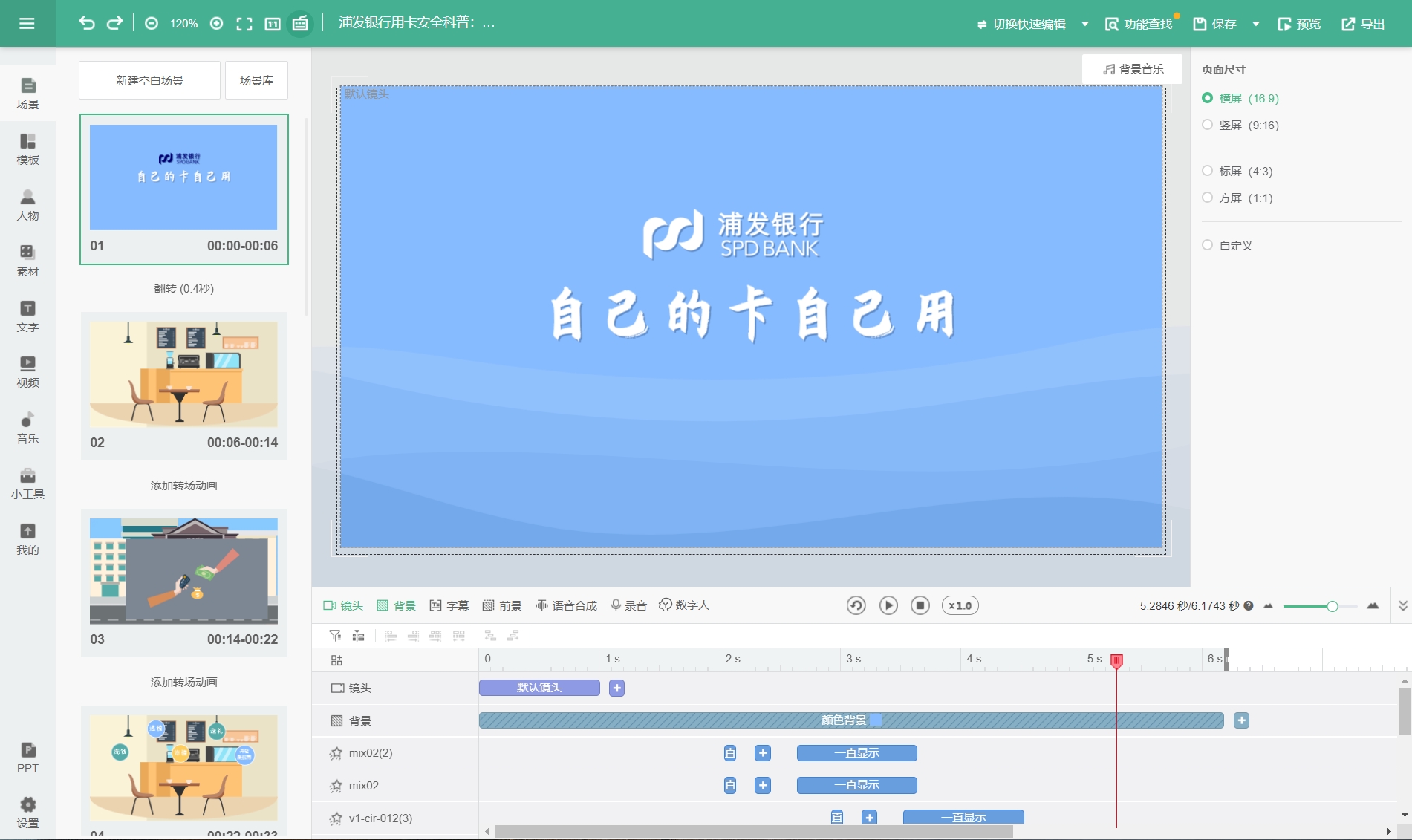
Task: Open the 人物 characters panel
Action: tap(27, 205)
